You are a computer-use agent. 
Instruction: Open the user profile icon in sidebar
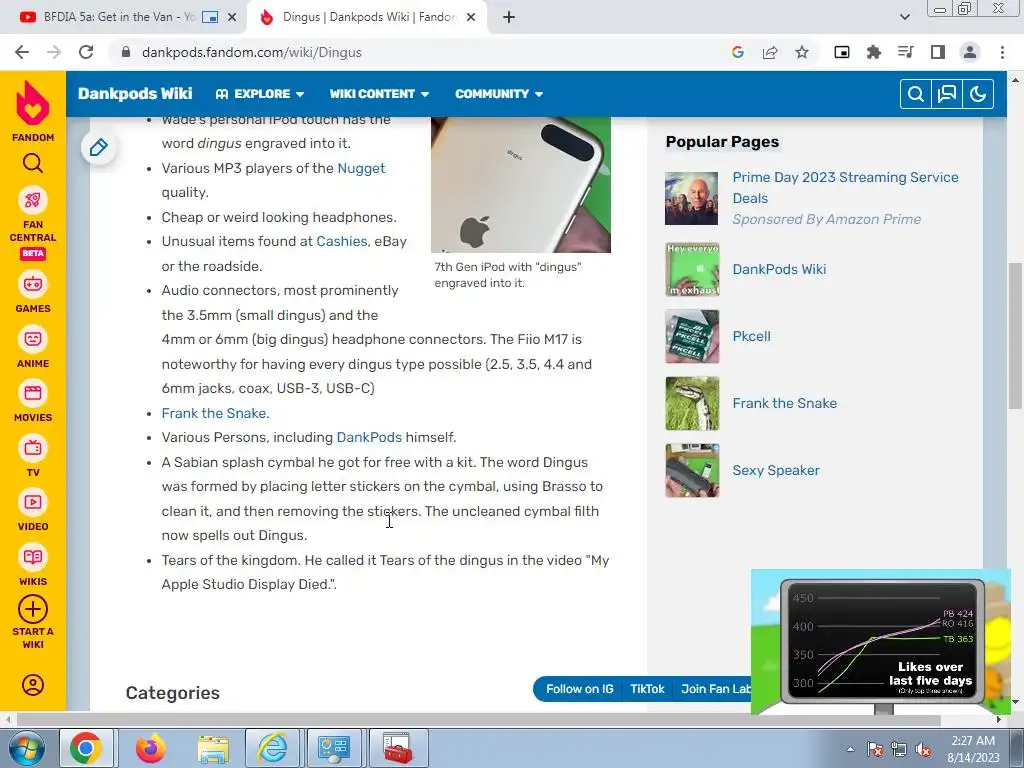point(33,685)
